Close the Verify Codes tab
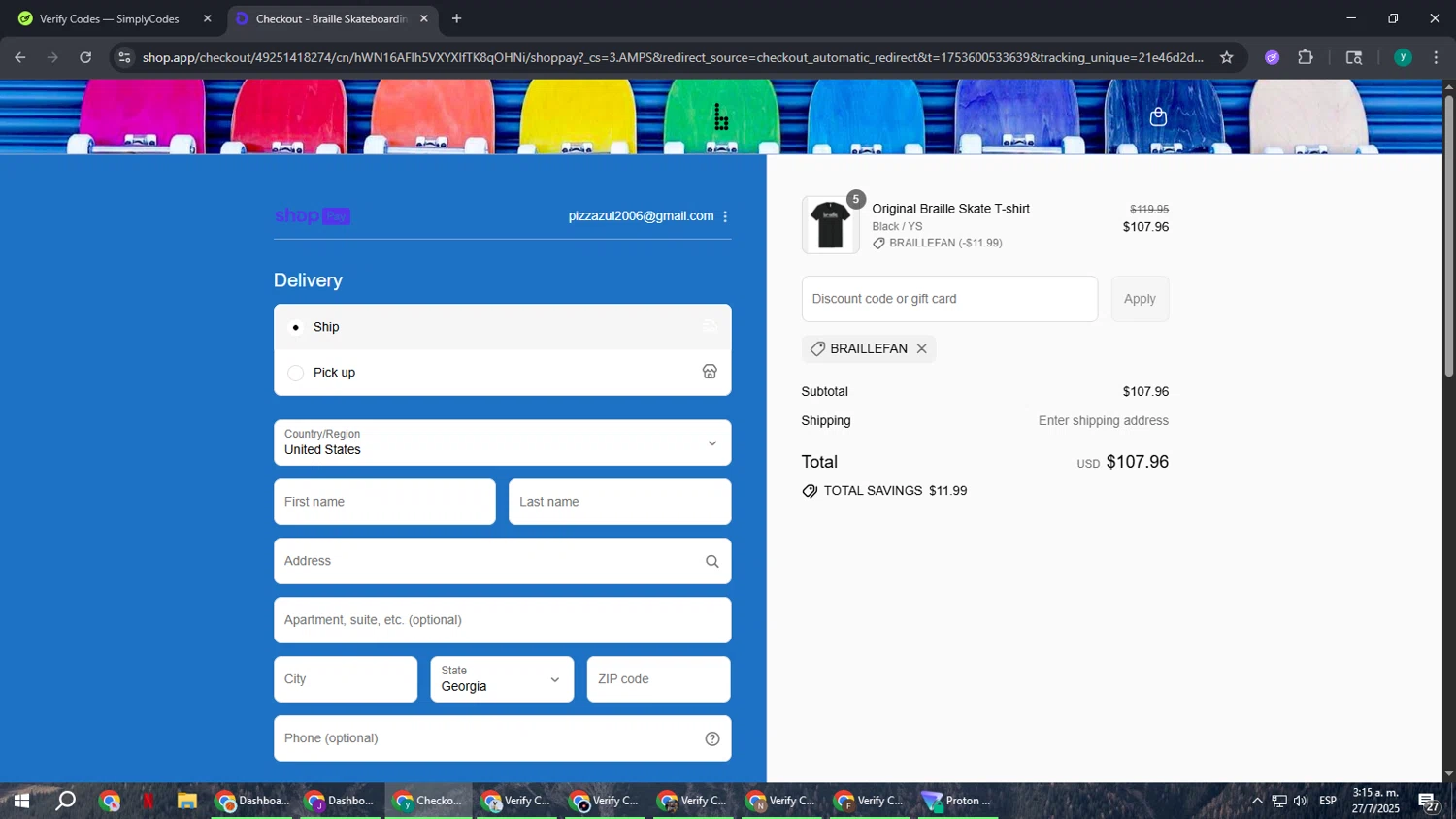Screen dimensions: 1456x819 [x=207, y=18]
